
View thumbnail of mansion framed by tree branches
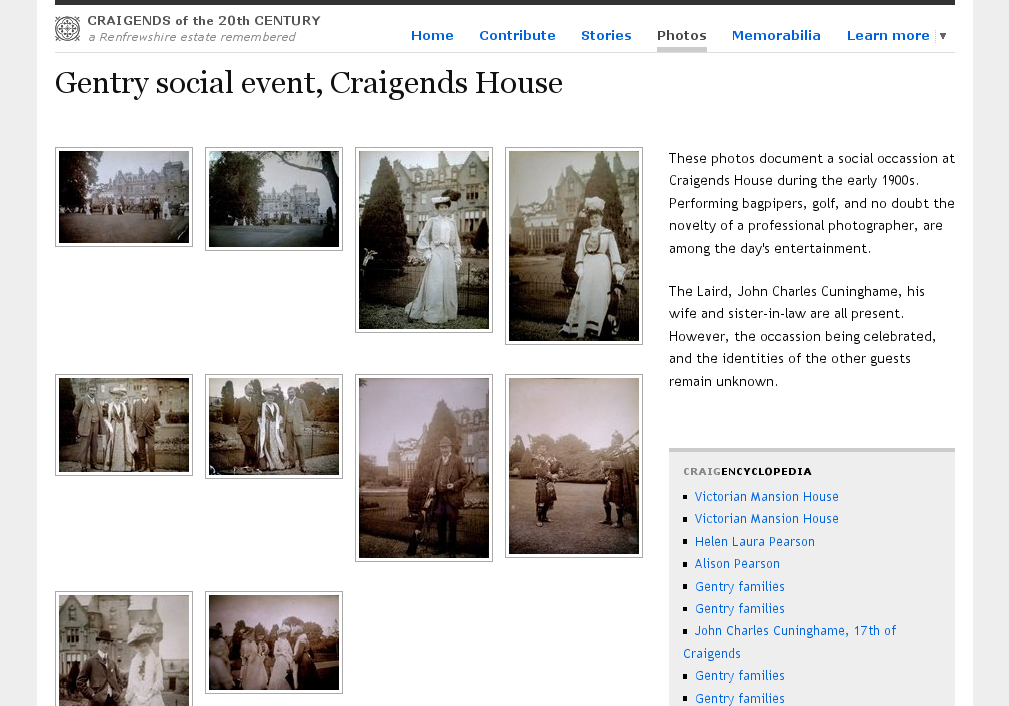point(274,199)
